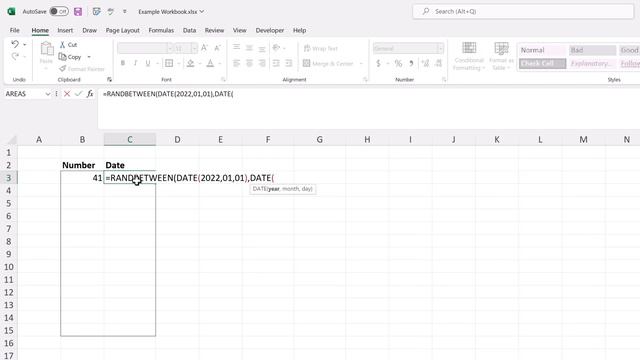This screenshot has width=640, height=360.
Task: Click the Format Painter brush
Action: [62, 69]
